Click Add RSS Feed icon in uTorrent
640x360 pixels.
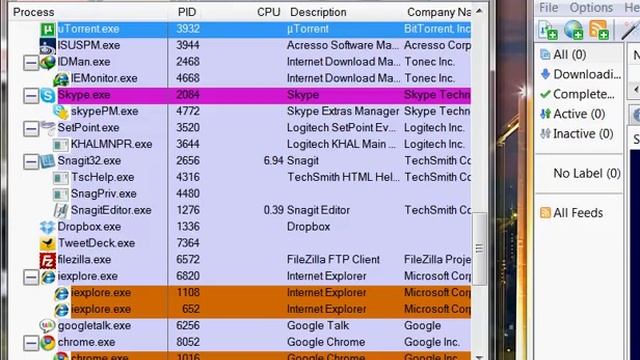pos(599,30)
